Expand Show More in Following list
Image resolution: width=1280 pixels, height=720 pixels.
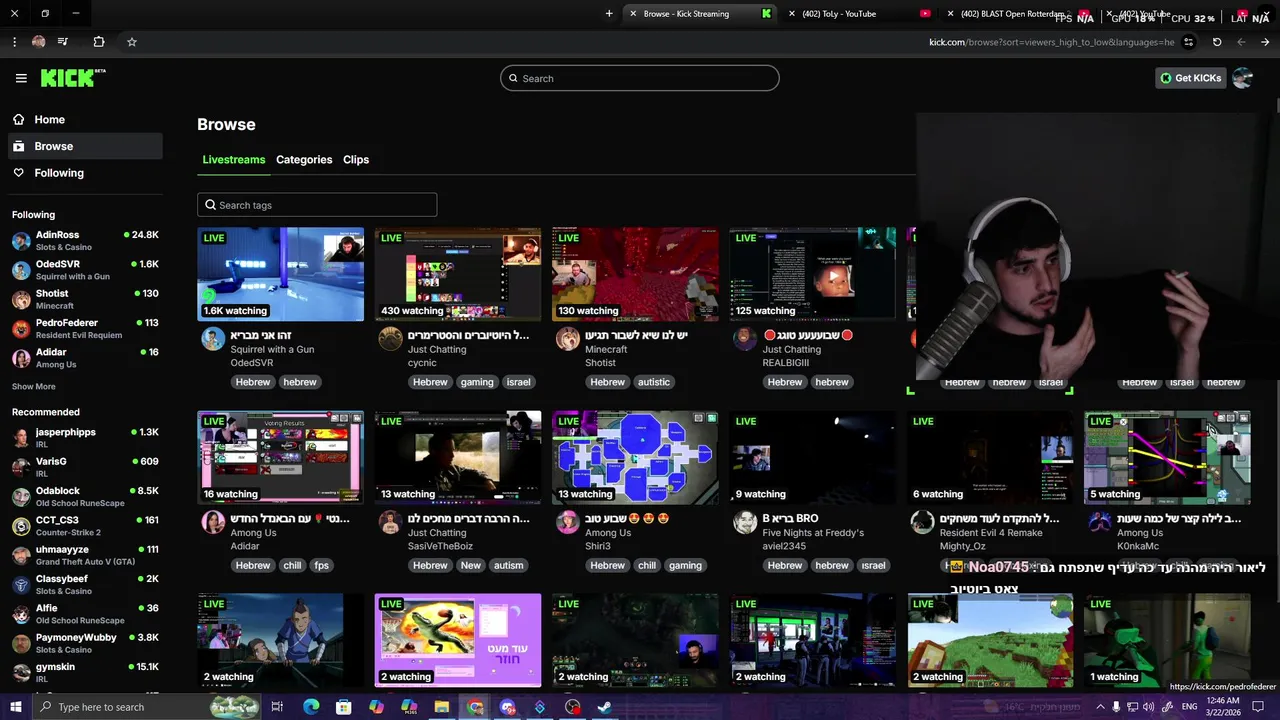(x=34, y=386)
